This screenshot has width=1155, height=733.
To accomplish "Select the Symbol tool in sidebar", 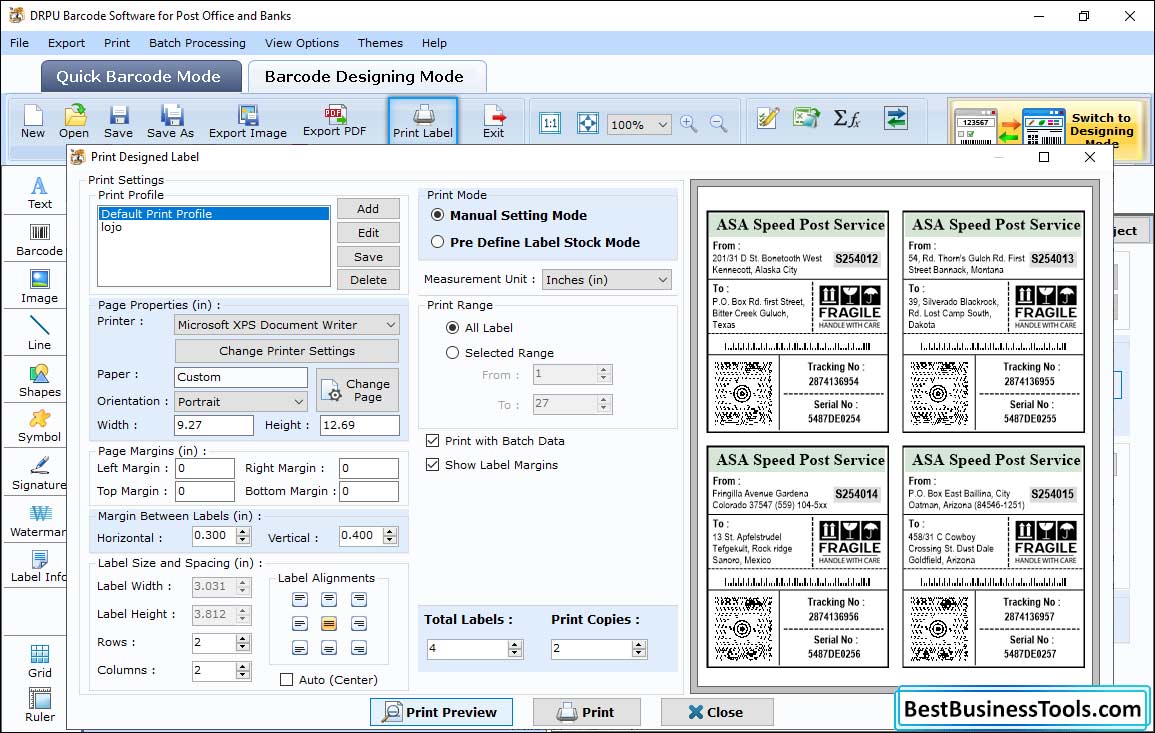I will [x=40, y=427].
